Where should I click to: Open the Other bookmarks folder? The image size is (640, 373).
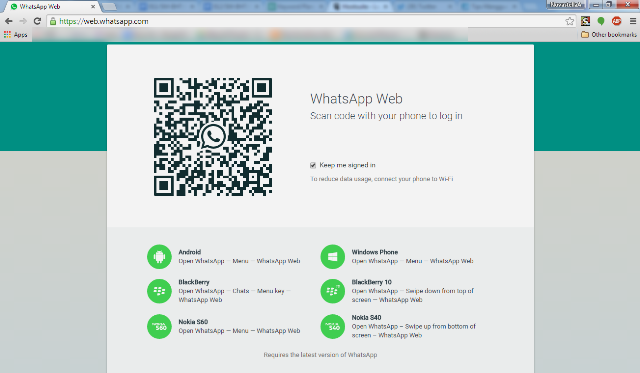609,35
